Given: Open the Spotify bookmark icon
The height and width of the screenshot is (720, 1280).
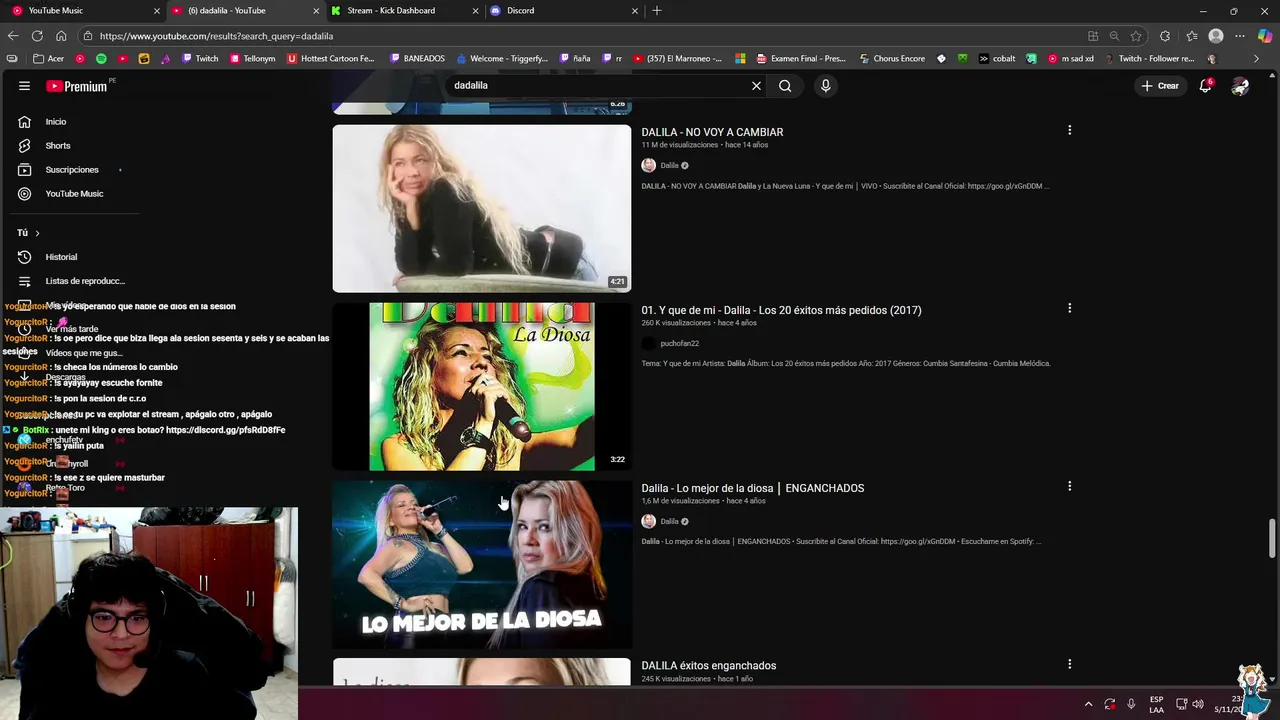Looking at the screenshot, I should pyautogui.click(x=101, y=59).
